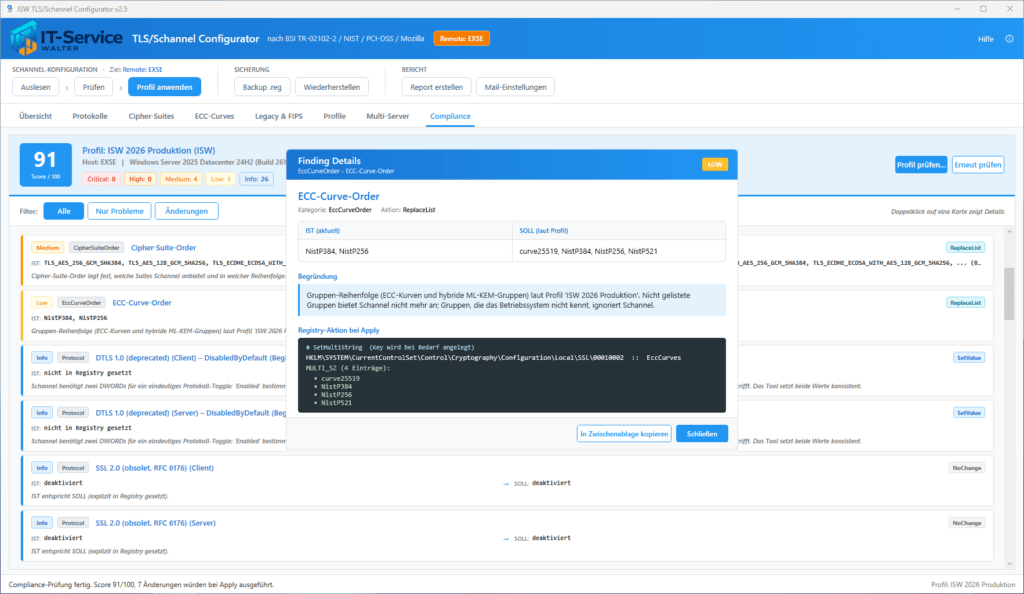Viewport: 1024px width, 594px height.
Task: Open the info icon next to Hilfe
Action: pos(1009,39)
